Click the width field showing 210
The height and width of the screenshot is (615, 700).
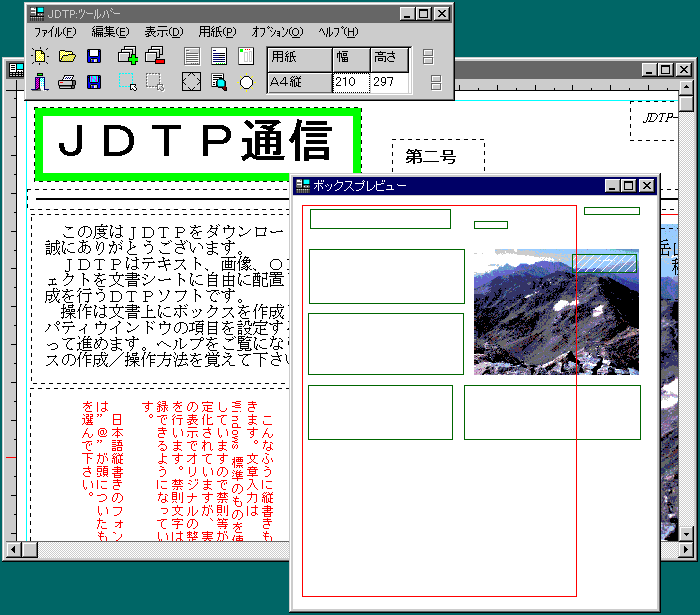(351, 83)
